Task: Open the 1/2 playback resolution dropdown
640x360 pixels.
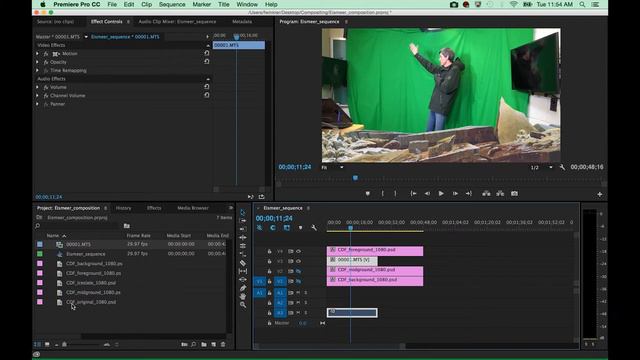Action: click(x=542, y=167)
